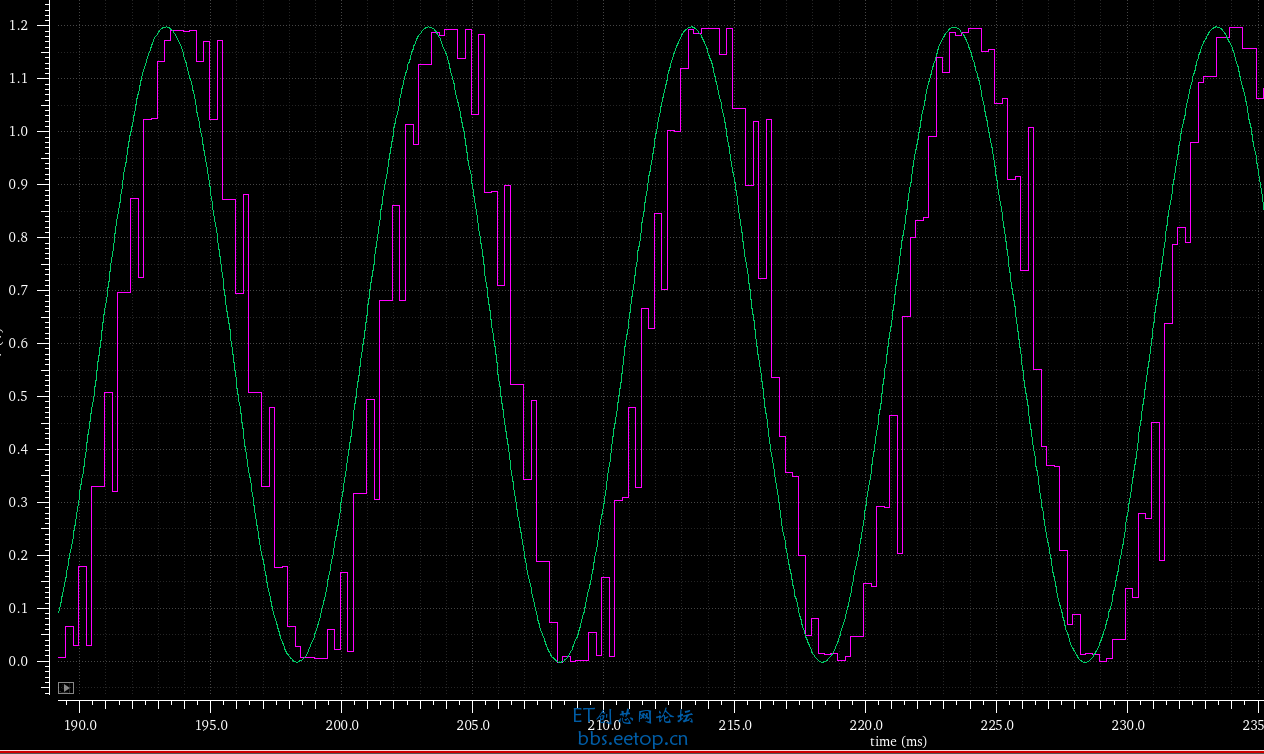Click the 0.4 y-axis tick label
Image resolution: width=1264 pixels, height=754 pixels.
click(x=19, y=449)
